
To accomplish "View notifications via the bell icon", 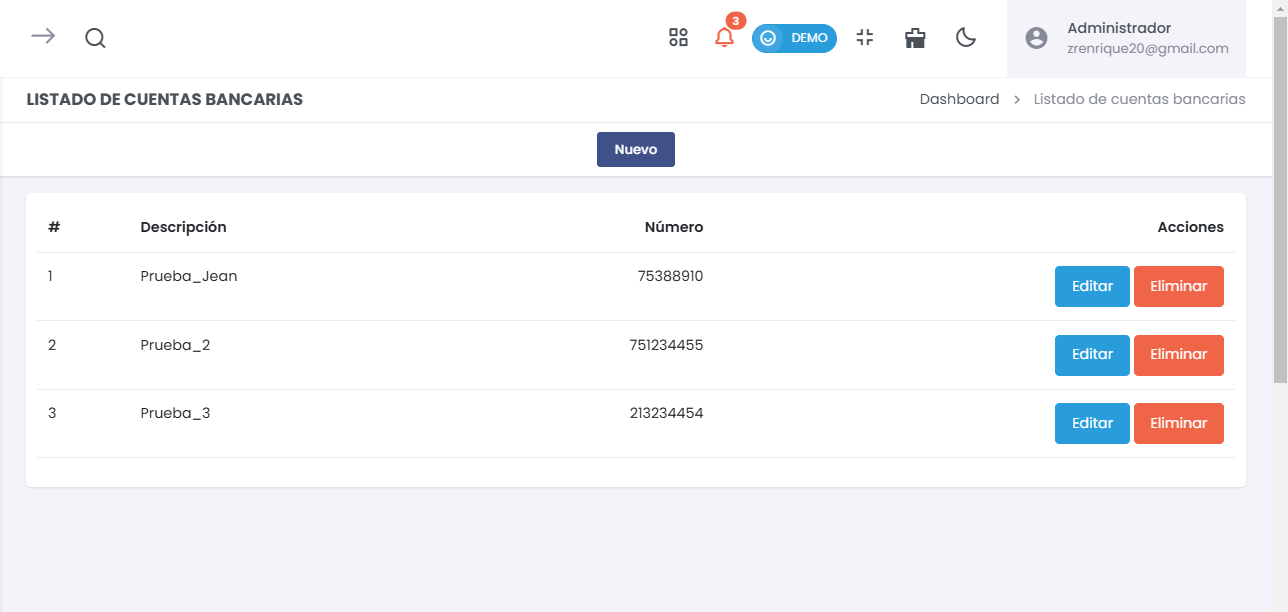I will coord(724,38).
